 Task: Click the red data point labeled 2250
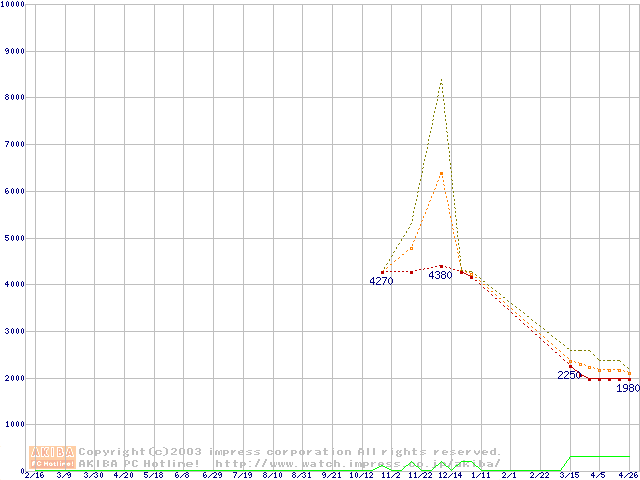tap(571, 365)
